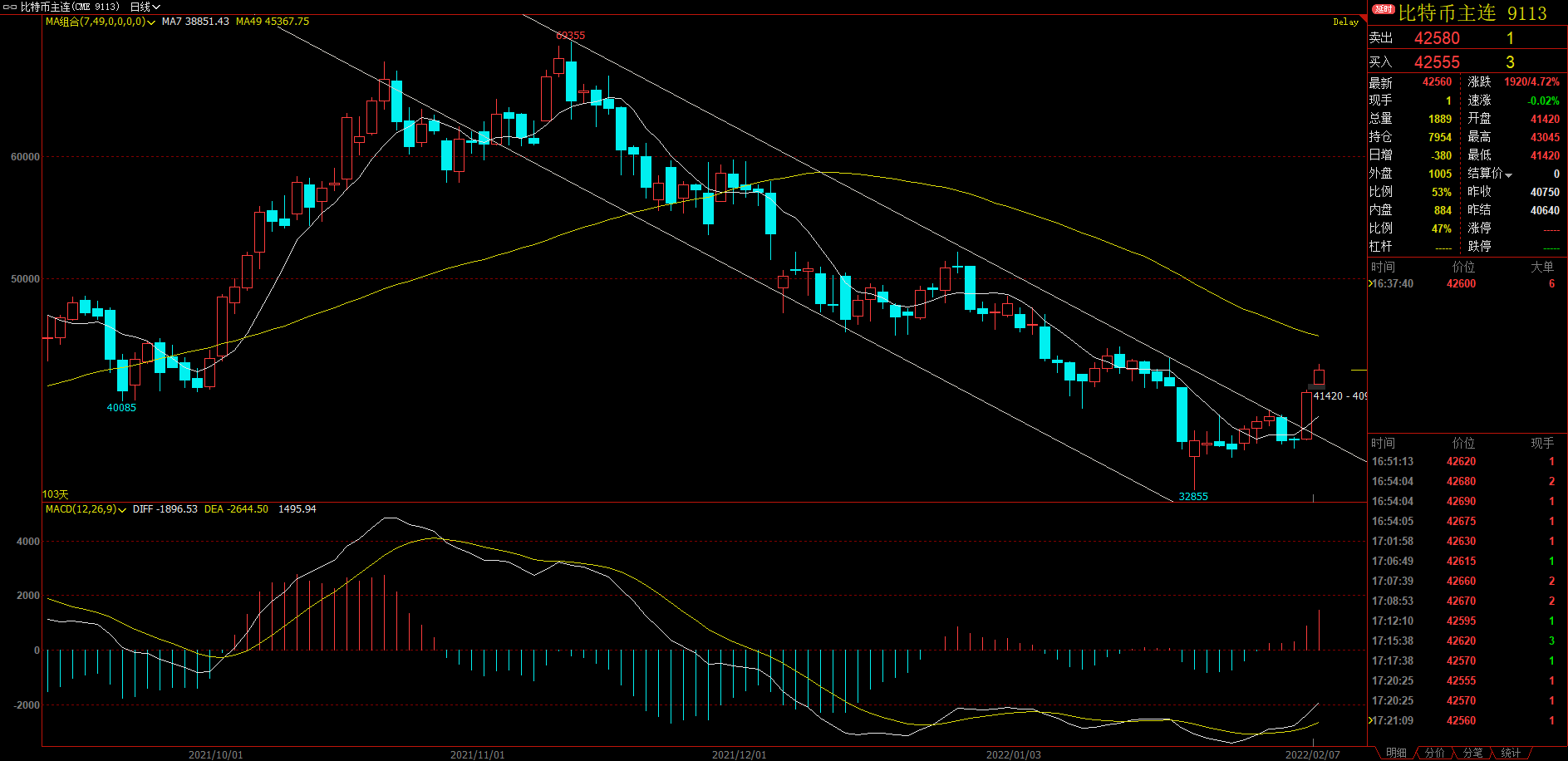Click the 比特币主连 9113 quote panel title

tap(1472, 13)
